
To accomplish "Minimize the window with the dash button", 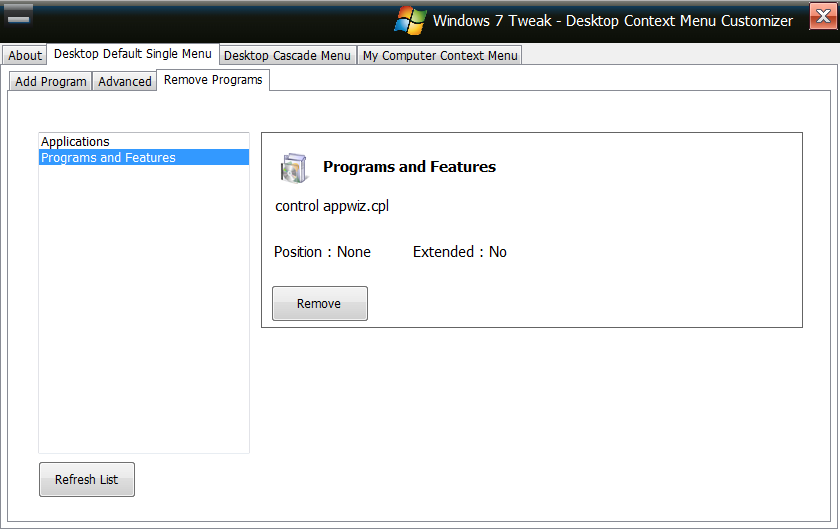I will pyautogui.click(x=19, y=16).
